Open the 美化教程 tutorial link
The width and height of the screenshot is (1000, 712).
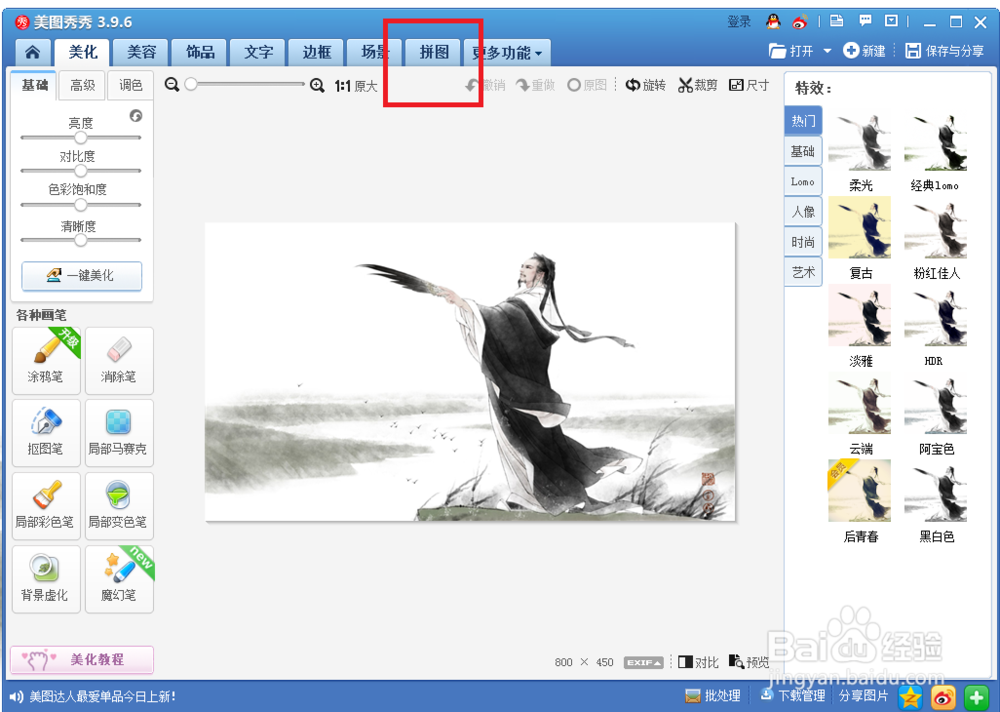(82, 660)
